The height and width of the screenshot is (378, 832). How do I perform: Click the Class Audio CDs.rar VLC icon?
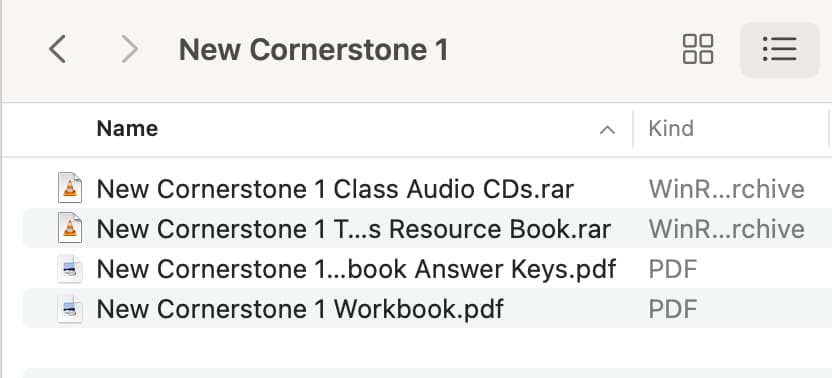pos(70,188)
